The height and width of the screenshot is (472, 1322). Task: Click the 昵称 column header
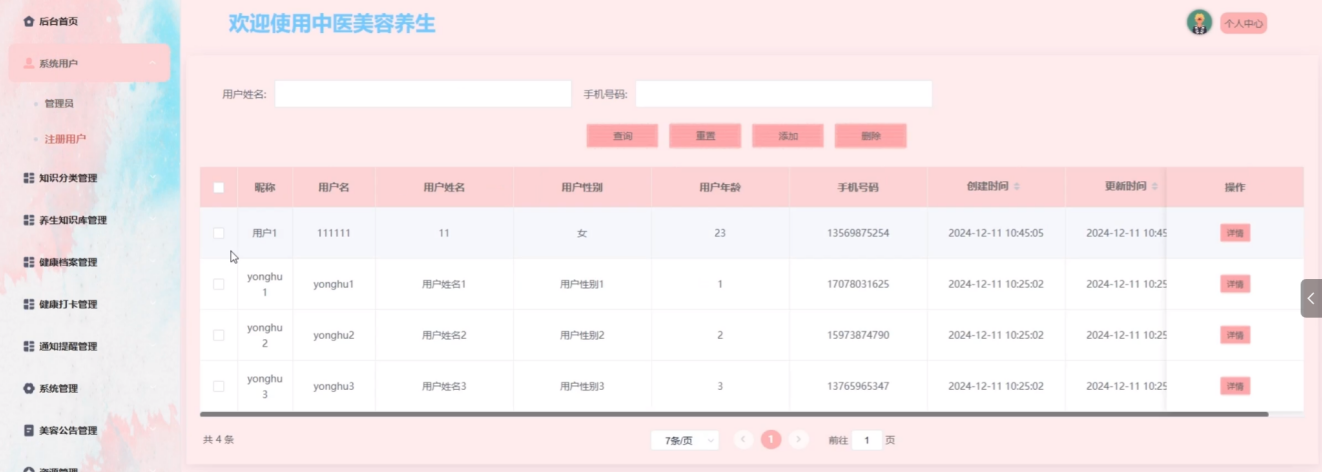click(x=265, y=187)
